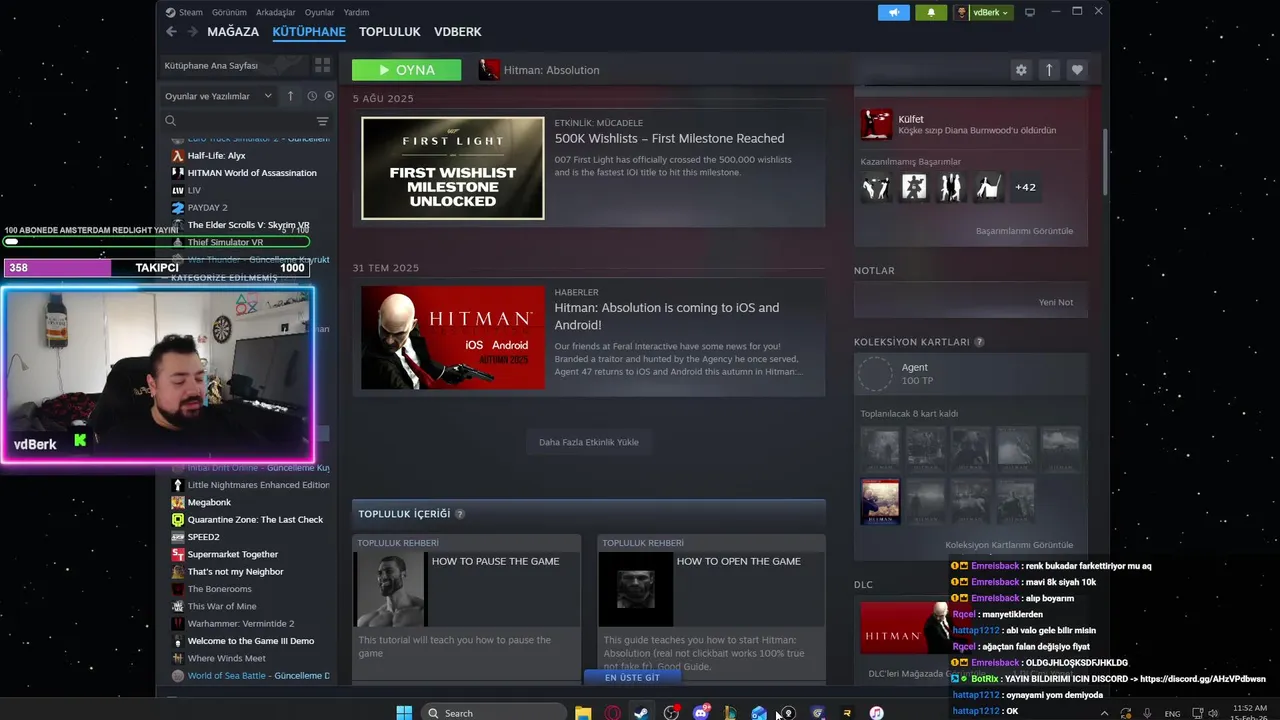The image size is (1280, 720).
Task: Toggle show ready-to-play games icon
Action: [329, 96]
